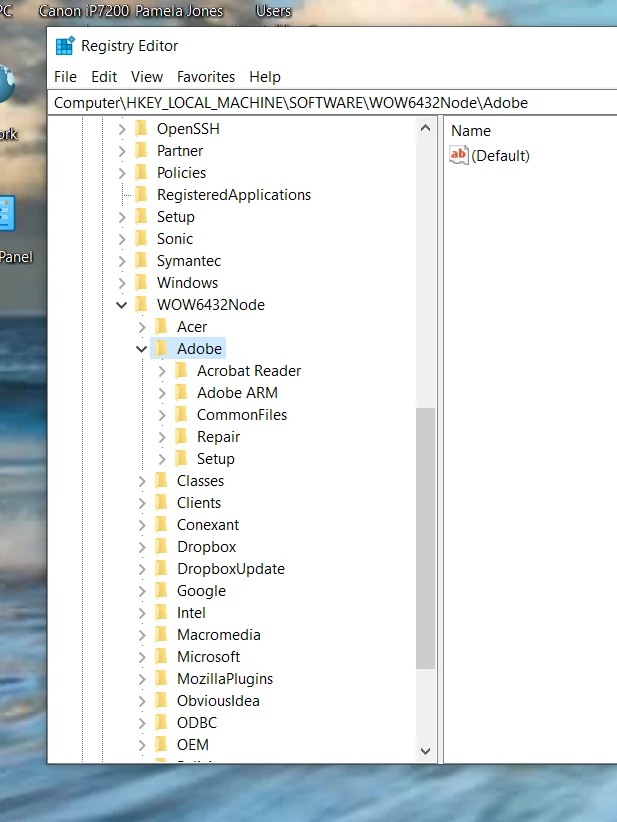Open the Pamela Jones desktop shortcut

[x=178, y=10]
